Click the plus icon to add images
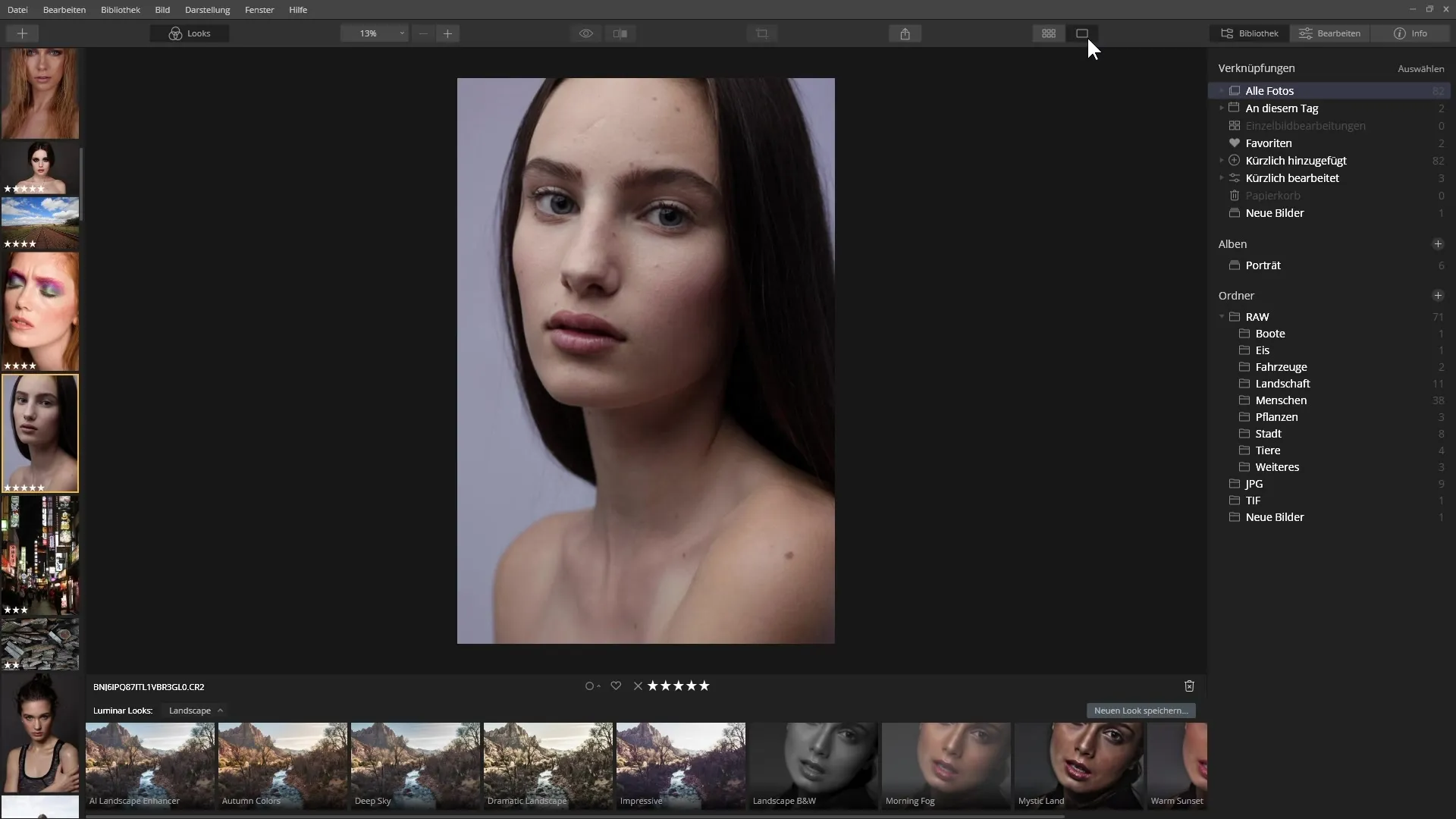1456x819 pixels. (x=22, y=33)
